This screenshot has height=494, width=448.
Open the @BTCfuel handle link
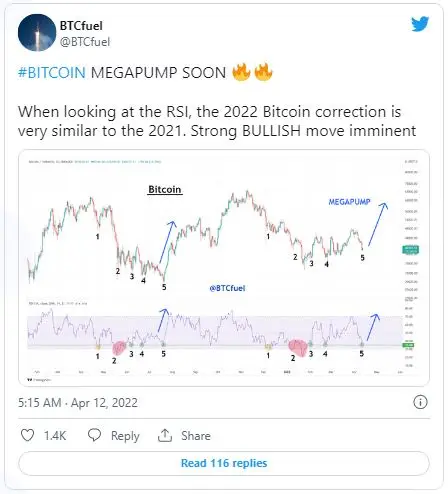pyautogui.click(x=85, y=42)
